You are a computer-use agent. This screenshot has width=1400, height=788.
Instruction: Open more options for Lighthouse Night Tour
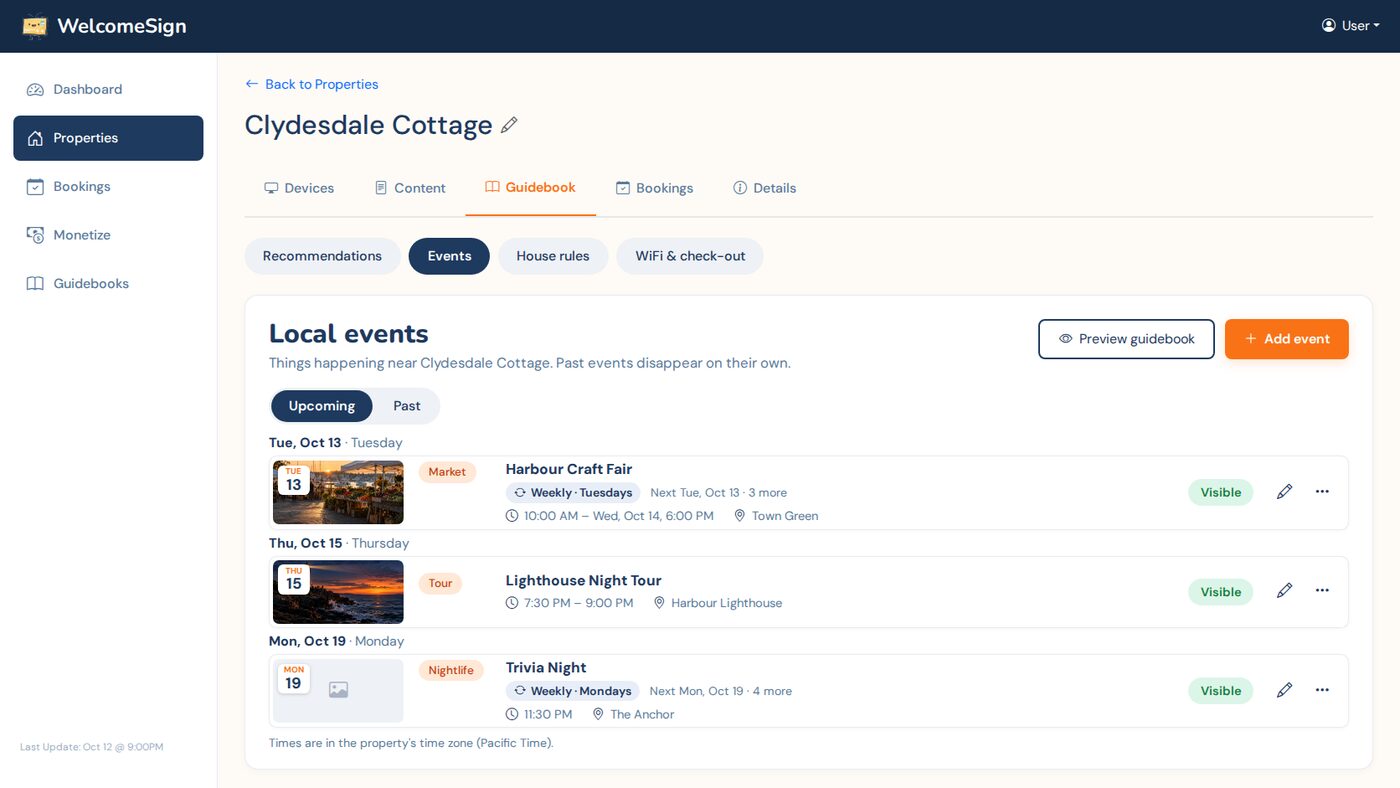tap(1322, 591)
